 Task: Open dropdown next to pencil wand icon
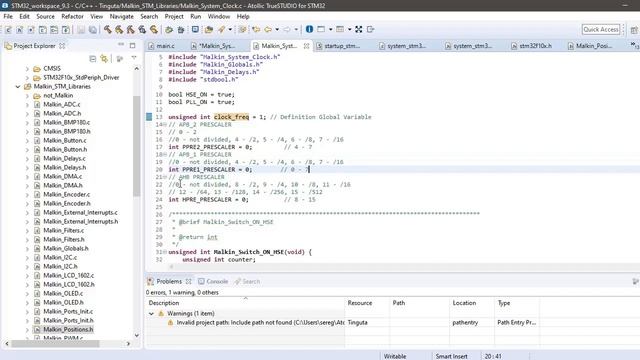click(230, 29)
